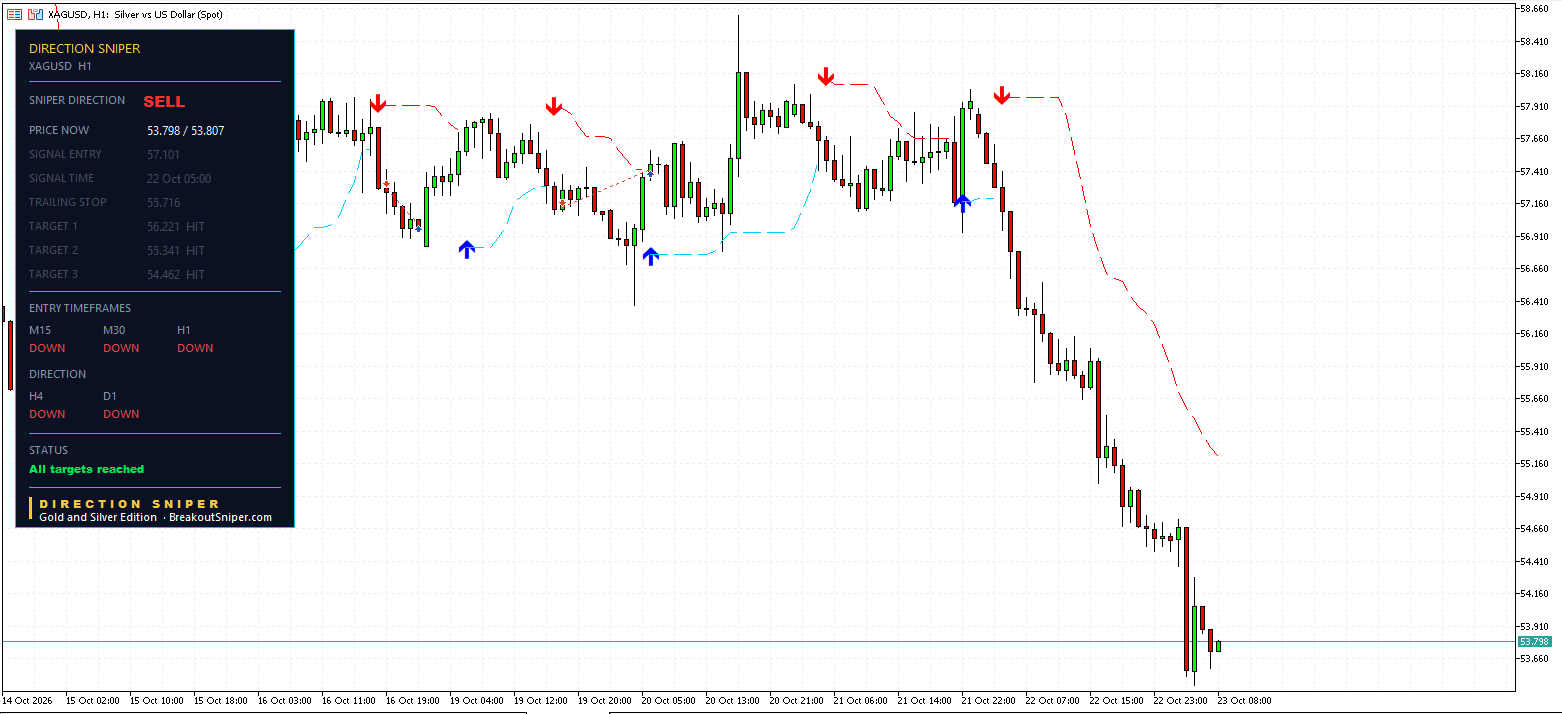The width and height of the screenshot is (1562, 714).
Task: Click the red sell arrow near 16 Oct 11:00
Action: click(x=377, y=104)
